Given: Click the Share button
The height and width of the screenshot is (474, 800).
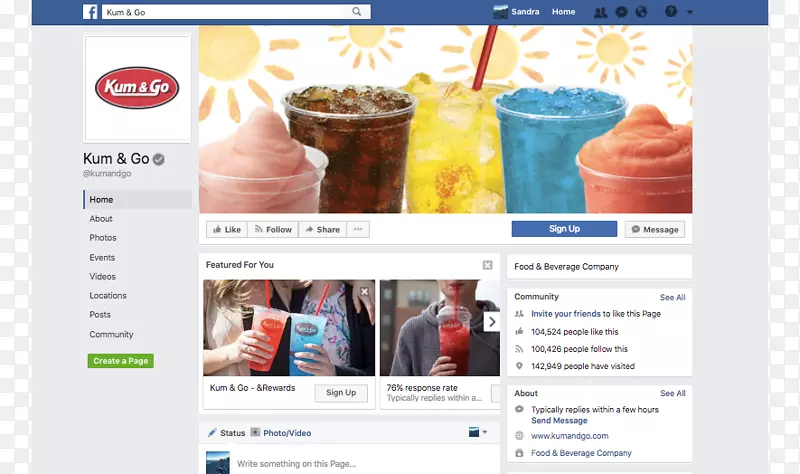Looking at the screenshot, I should [x=322, y=229].
